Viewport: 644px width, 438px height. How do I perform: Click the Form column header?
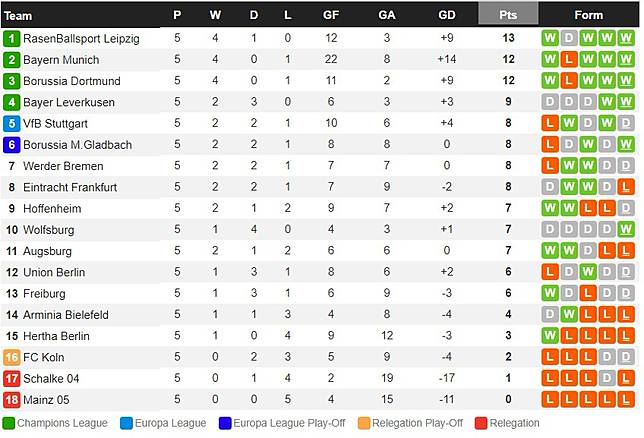click(589, 15)
